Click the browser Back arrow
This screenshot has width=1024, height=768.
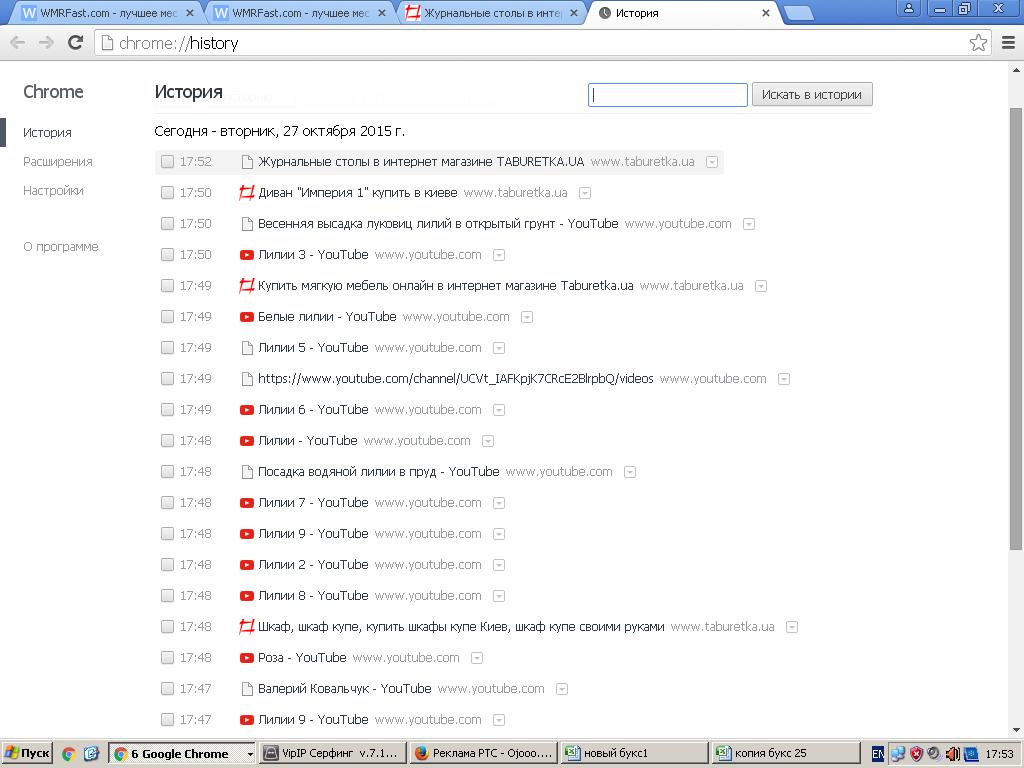click(18, 42)
